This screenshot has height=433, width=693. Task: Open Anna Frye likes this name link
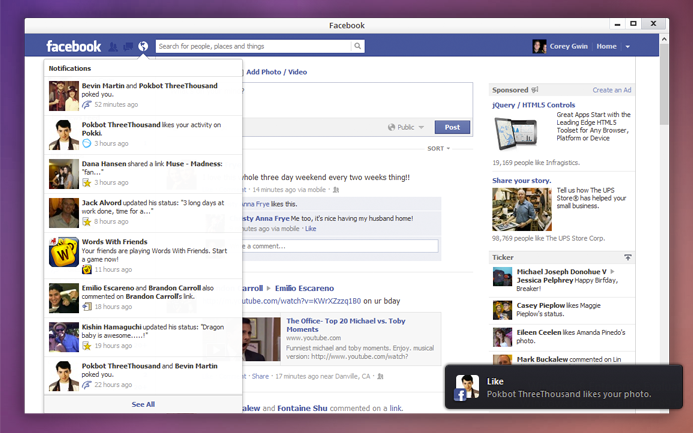255,204
